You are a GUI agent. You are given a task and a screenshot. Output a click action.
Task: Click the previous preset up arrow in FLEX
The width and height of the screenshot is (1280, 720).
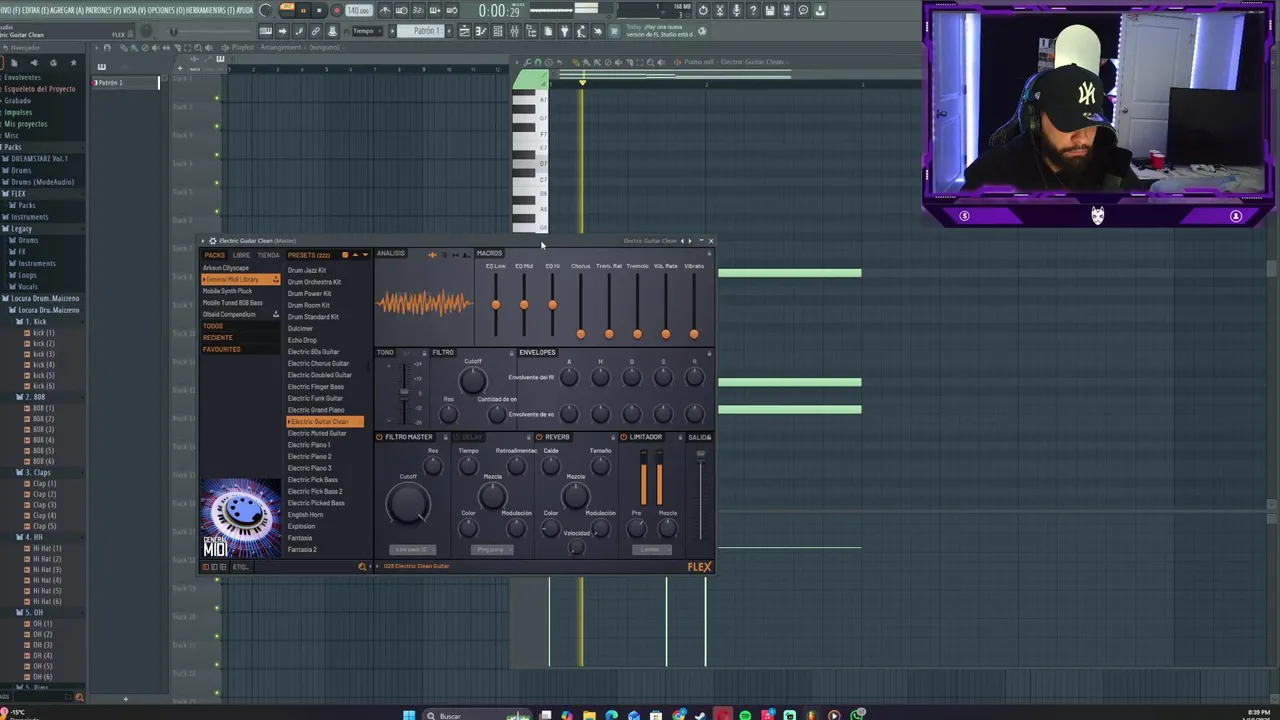click(x=355, y=255)
